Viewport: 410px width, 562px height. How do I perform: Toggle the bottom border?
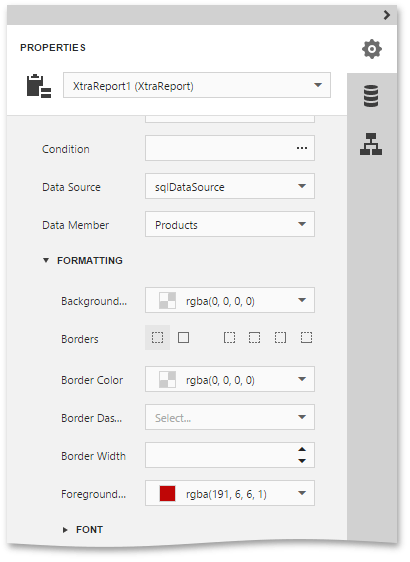(306, 337)
